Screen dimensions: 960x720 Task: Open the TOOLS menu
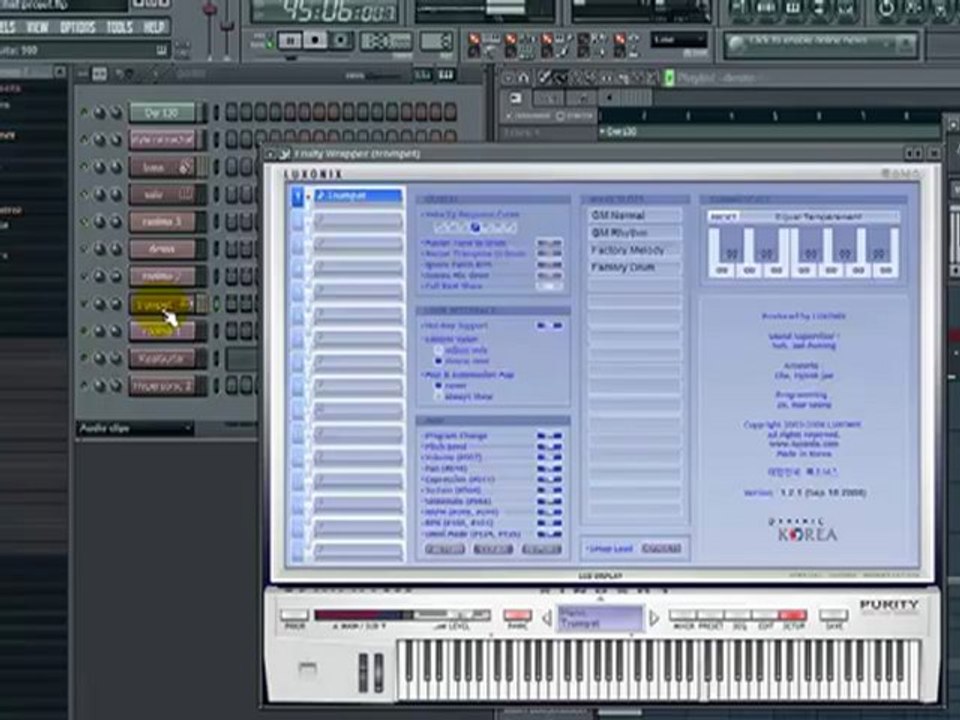click(x=119, y=28)
